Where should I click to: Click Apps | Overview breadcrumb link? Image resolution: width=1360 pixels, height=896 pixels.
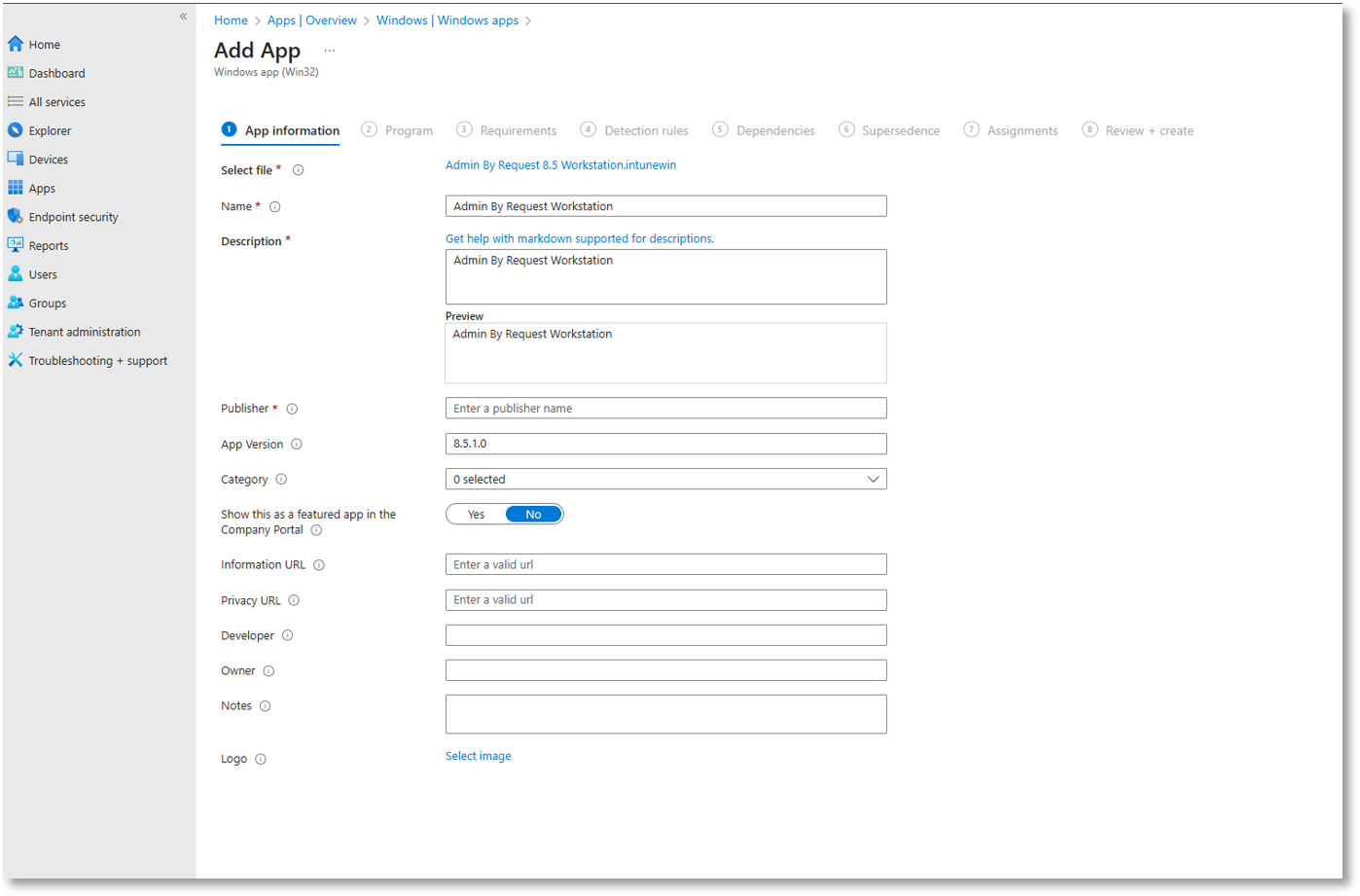pos(312,20)
